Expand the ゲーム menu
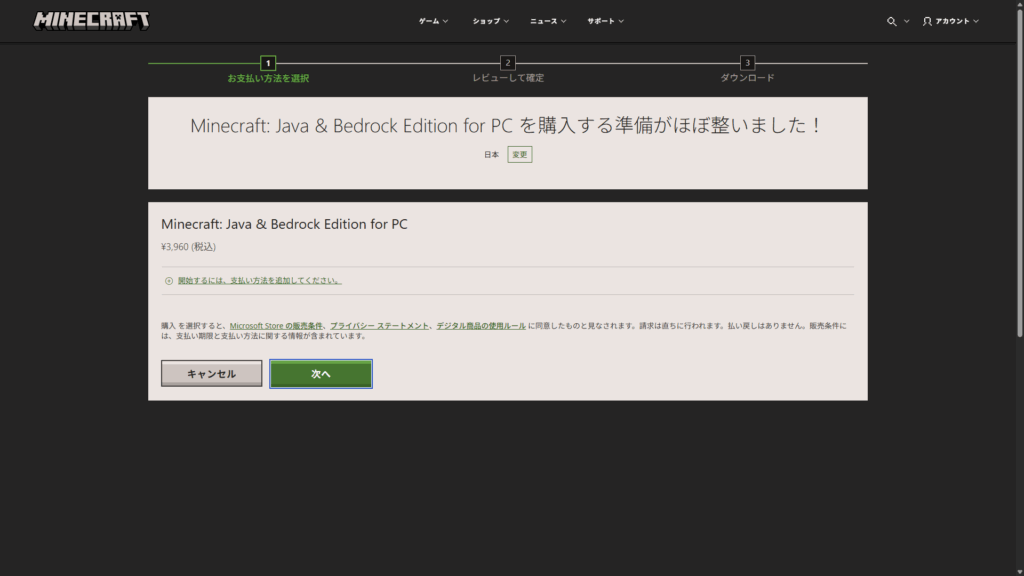Viewport: 1024px width, 576px height. click(434, 22)
